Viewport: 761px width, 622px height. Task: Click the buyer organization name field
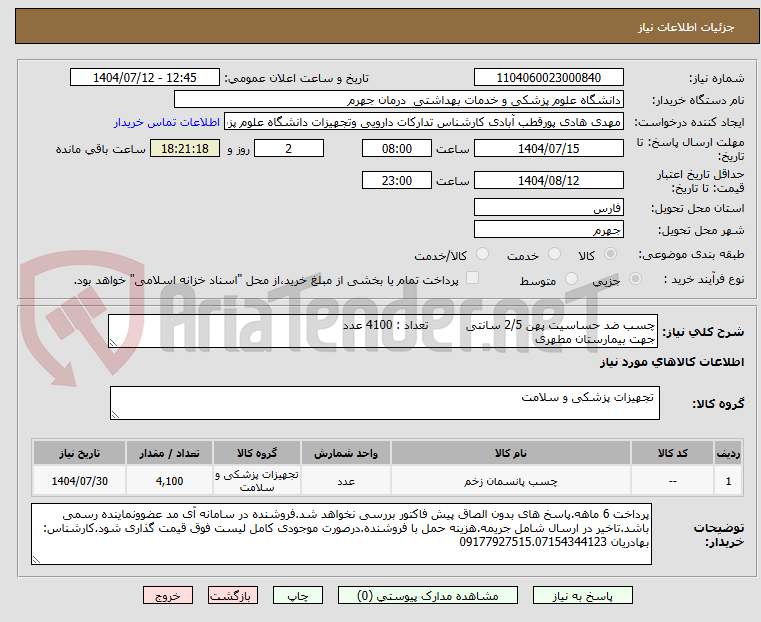pos(398,100)
